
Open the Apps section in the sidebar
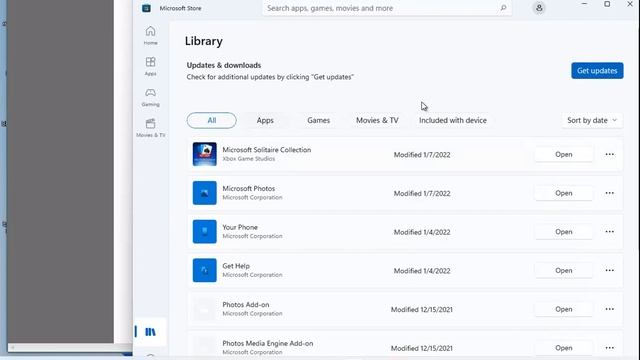coord(150,66)
